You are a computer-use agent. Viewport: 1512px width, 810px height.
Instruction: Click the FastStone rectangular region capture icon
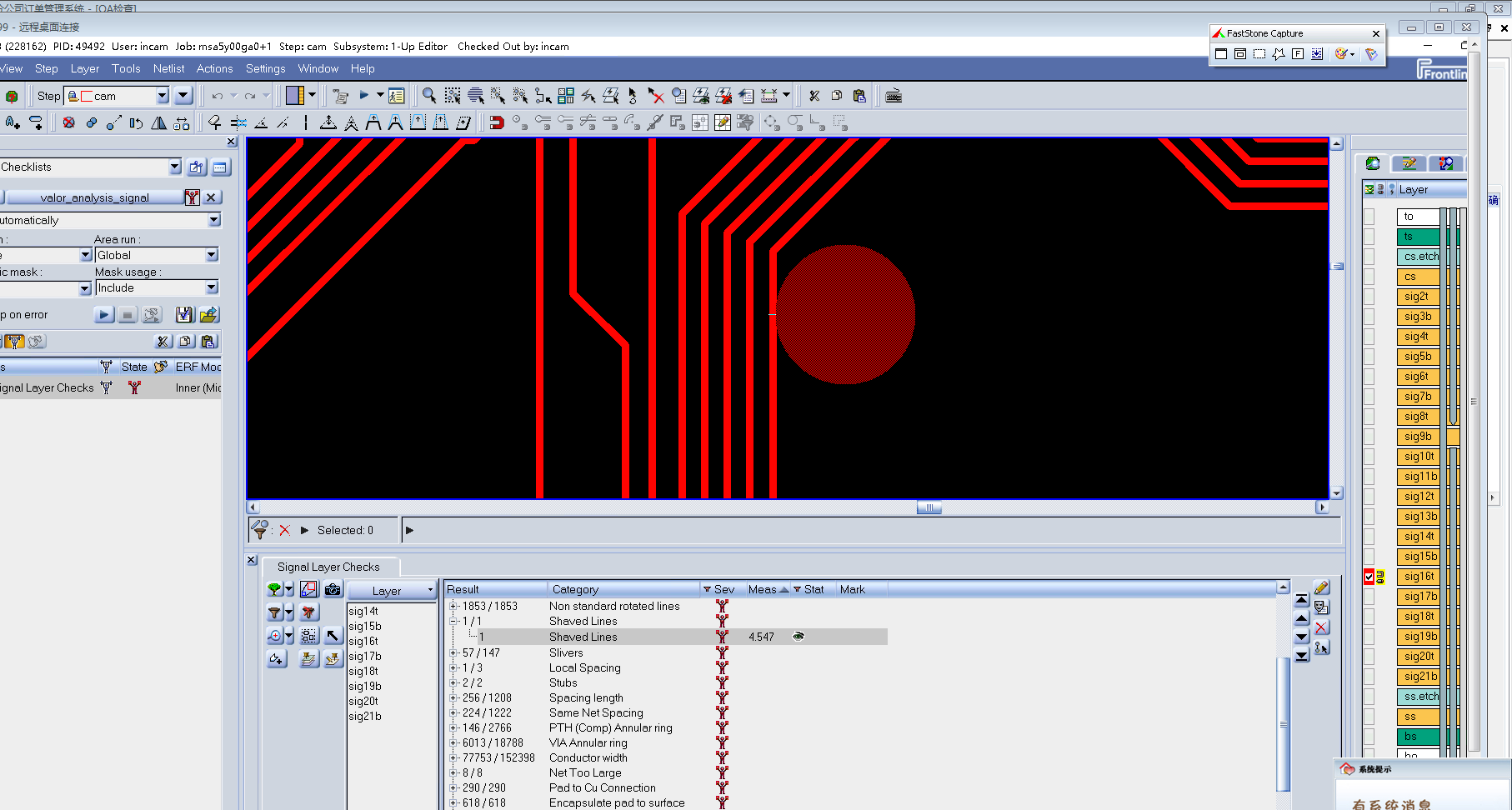tap(1259, 54)
